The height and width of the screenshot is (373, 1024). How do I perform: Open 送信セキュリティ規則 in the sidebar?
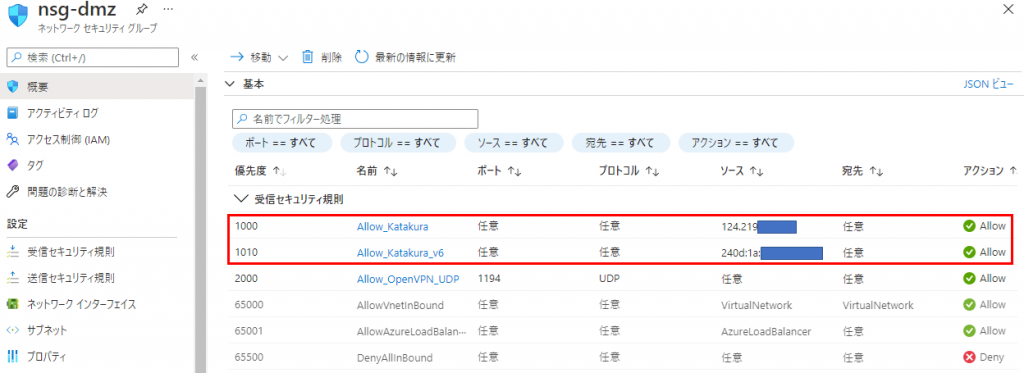click(72, 278)
